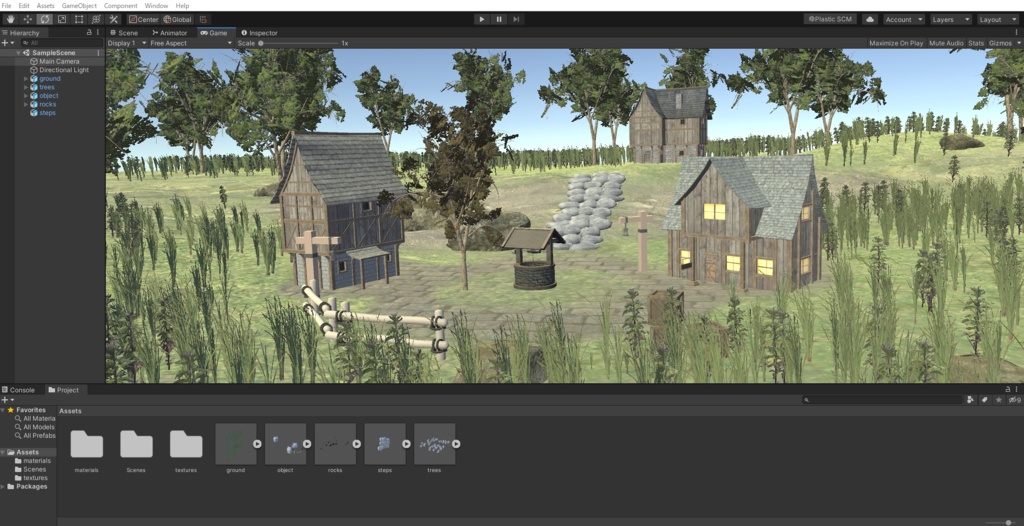1024x526 pixels.
Task: Toggle Stats overlay
Action: (976, 43)
